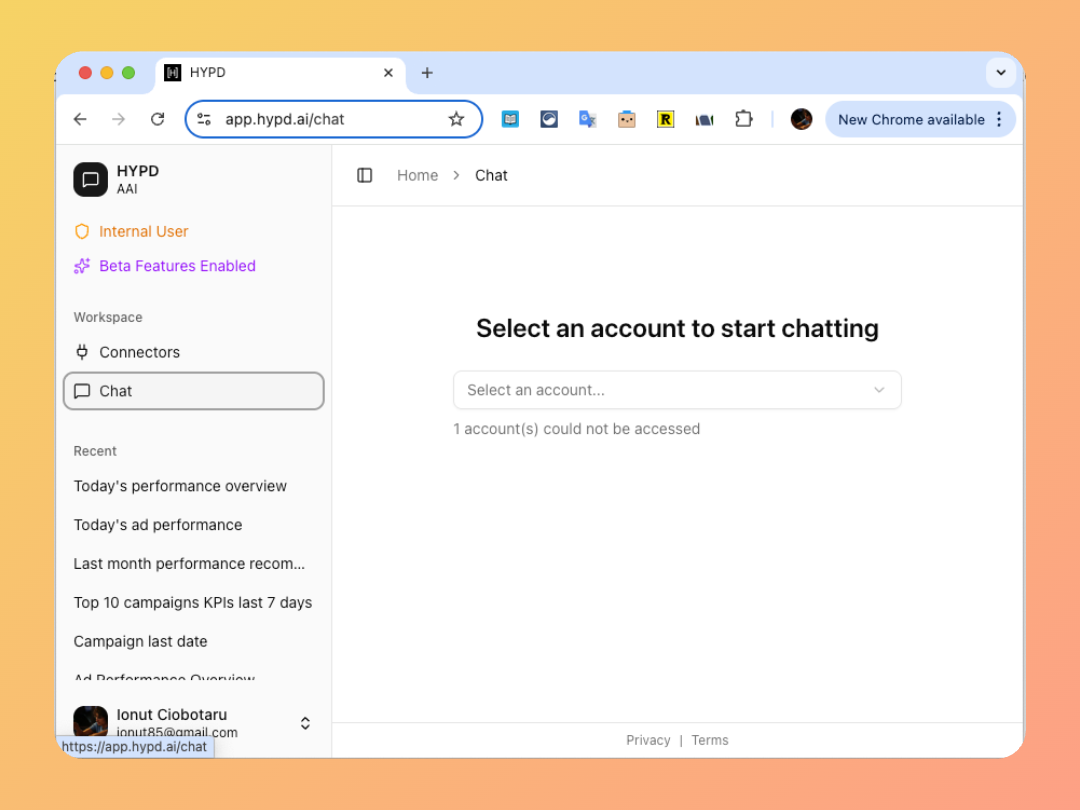1080x810 pixels.
Task: Open the Chrome extensions puzzle icon
Action: 743,118
